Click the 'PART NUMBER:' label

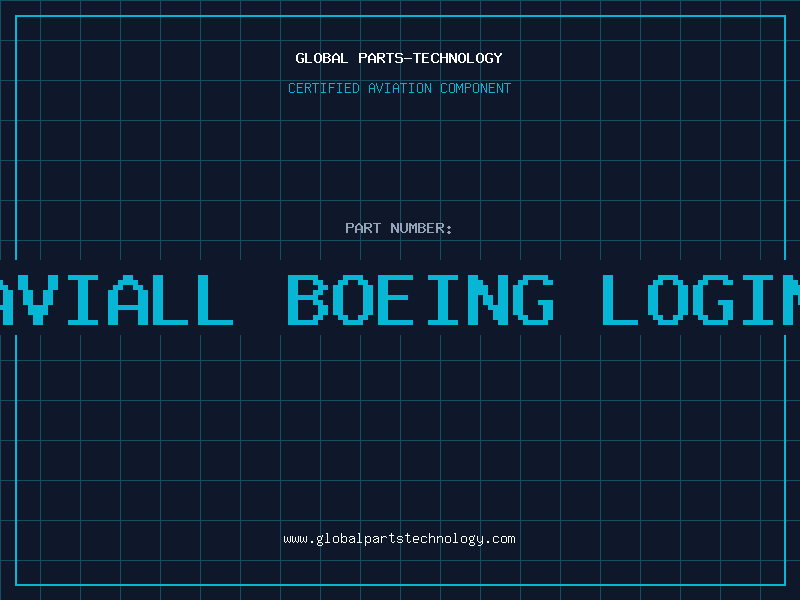pos(399,228)
